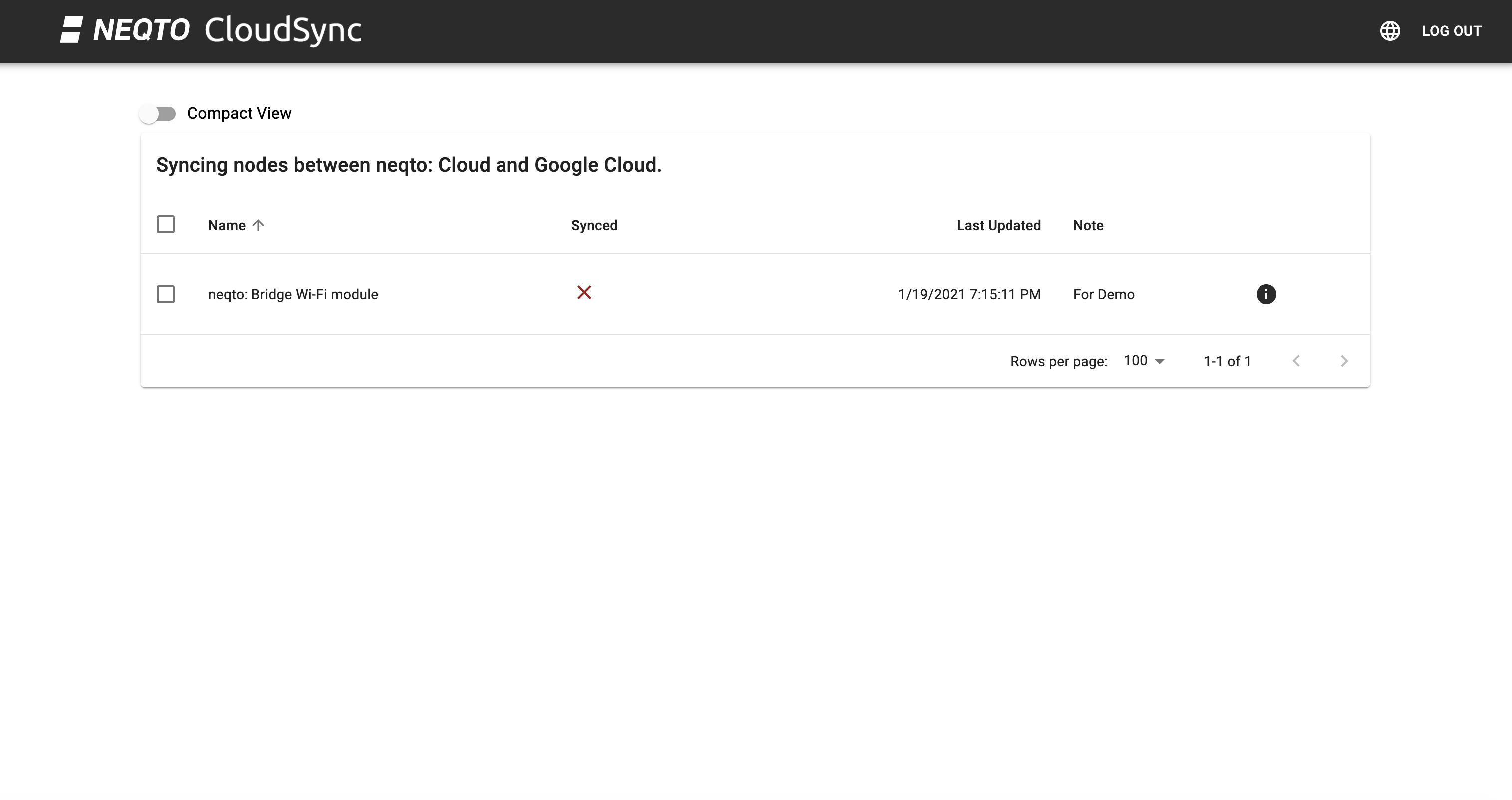Go to the previous page chevron
The width and height of the screenshot is (1512, 800).
[1296, 361]
